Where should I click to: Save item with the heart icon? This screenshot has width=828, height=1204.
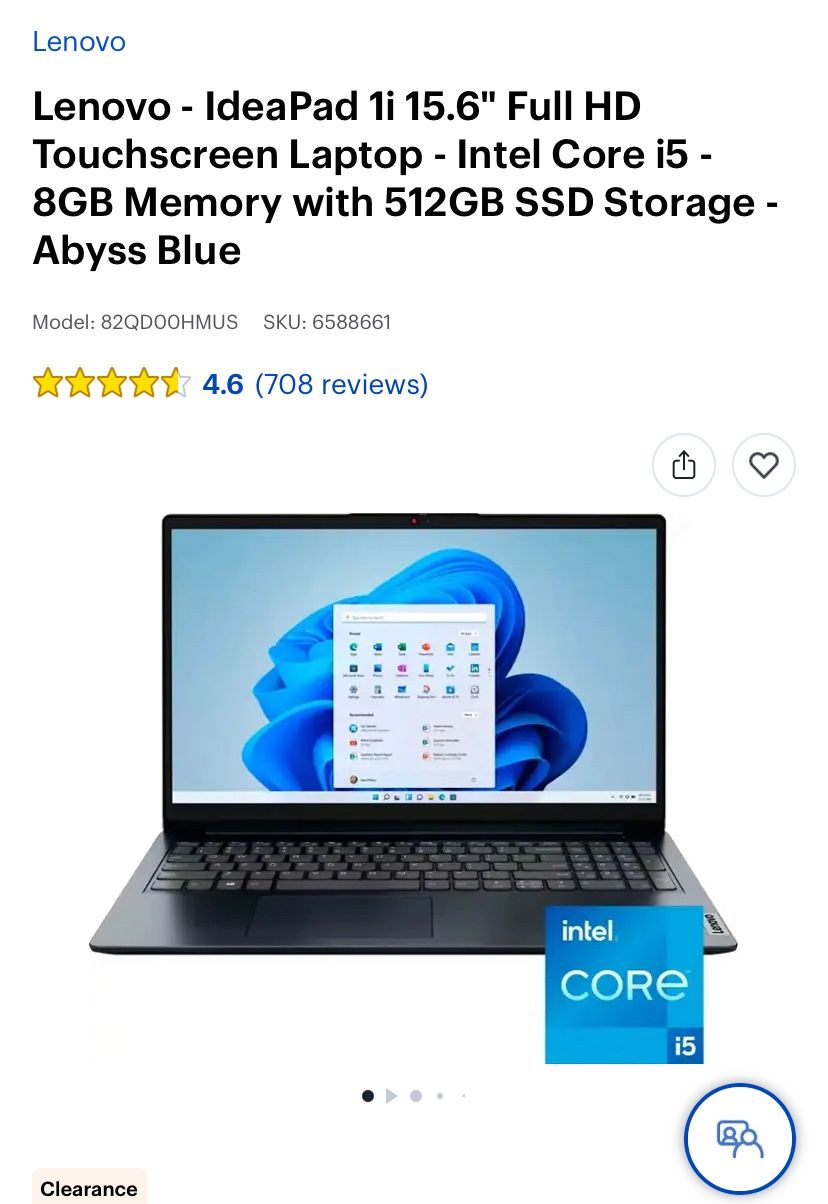coord(764,465)
